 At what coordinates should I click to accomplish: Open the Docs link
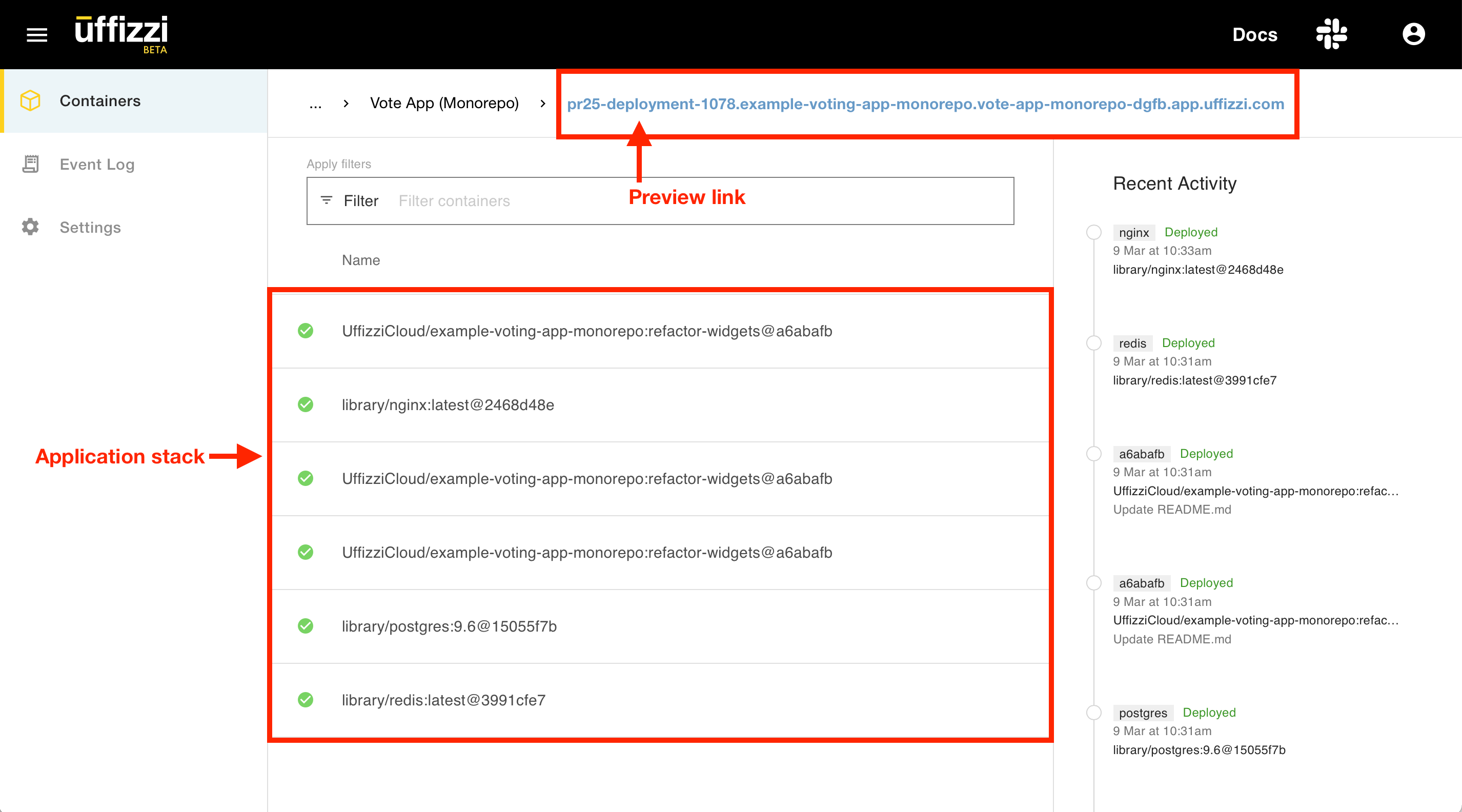tap(1255, 35)
